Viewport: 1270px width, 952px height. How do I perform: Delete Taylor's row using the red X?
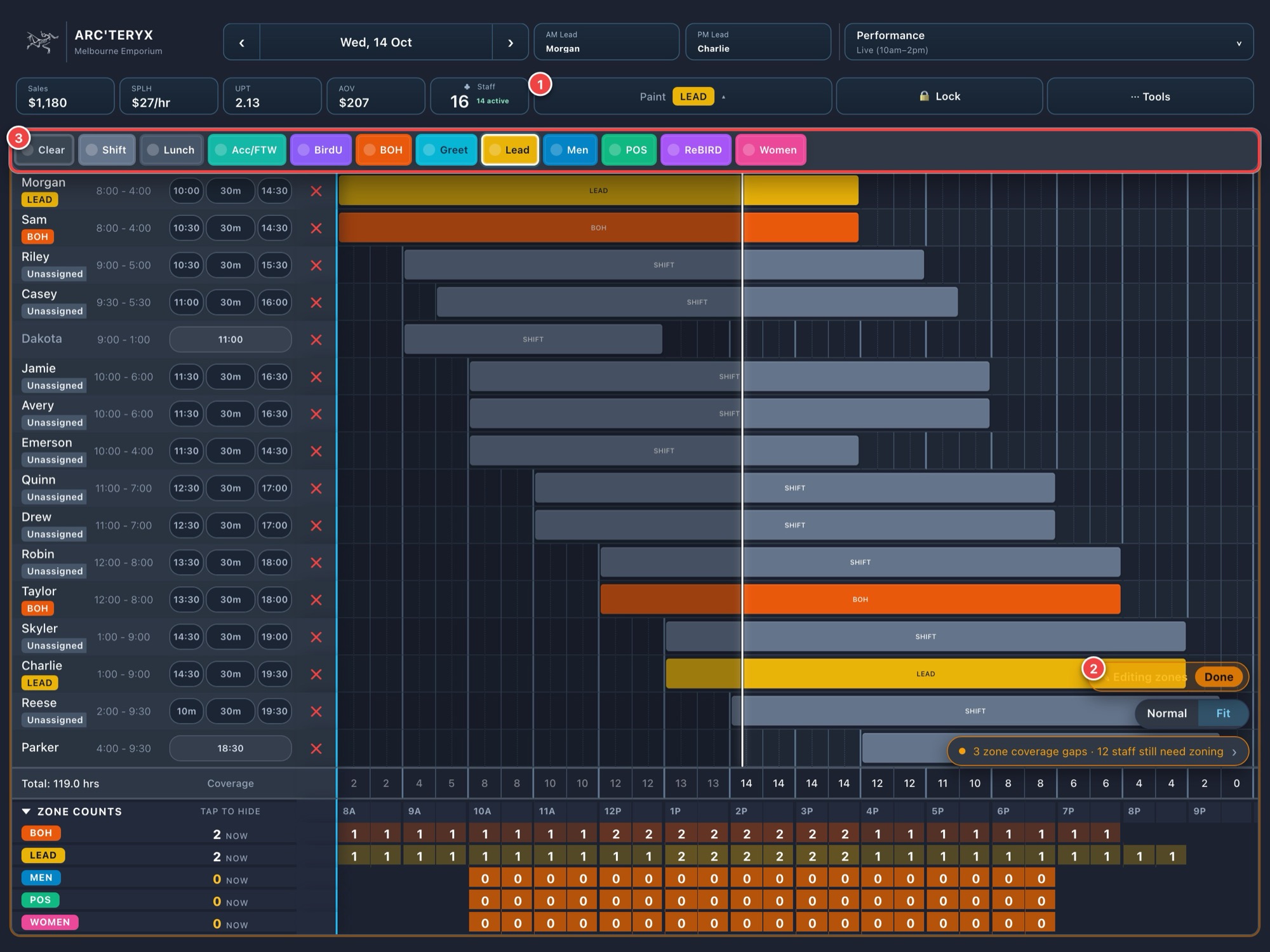[x=316, y=600]
